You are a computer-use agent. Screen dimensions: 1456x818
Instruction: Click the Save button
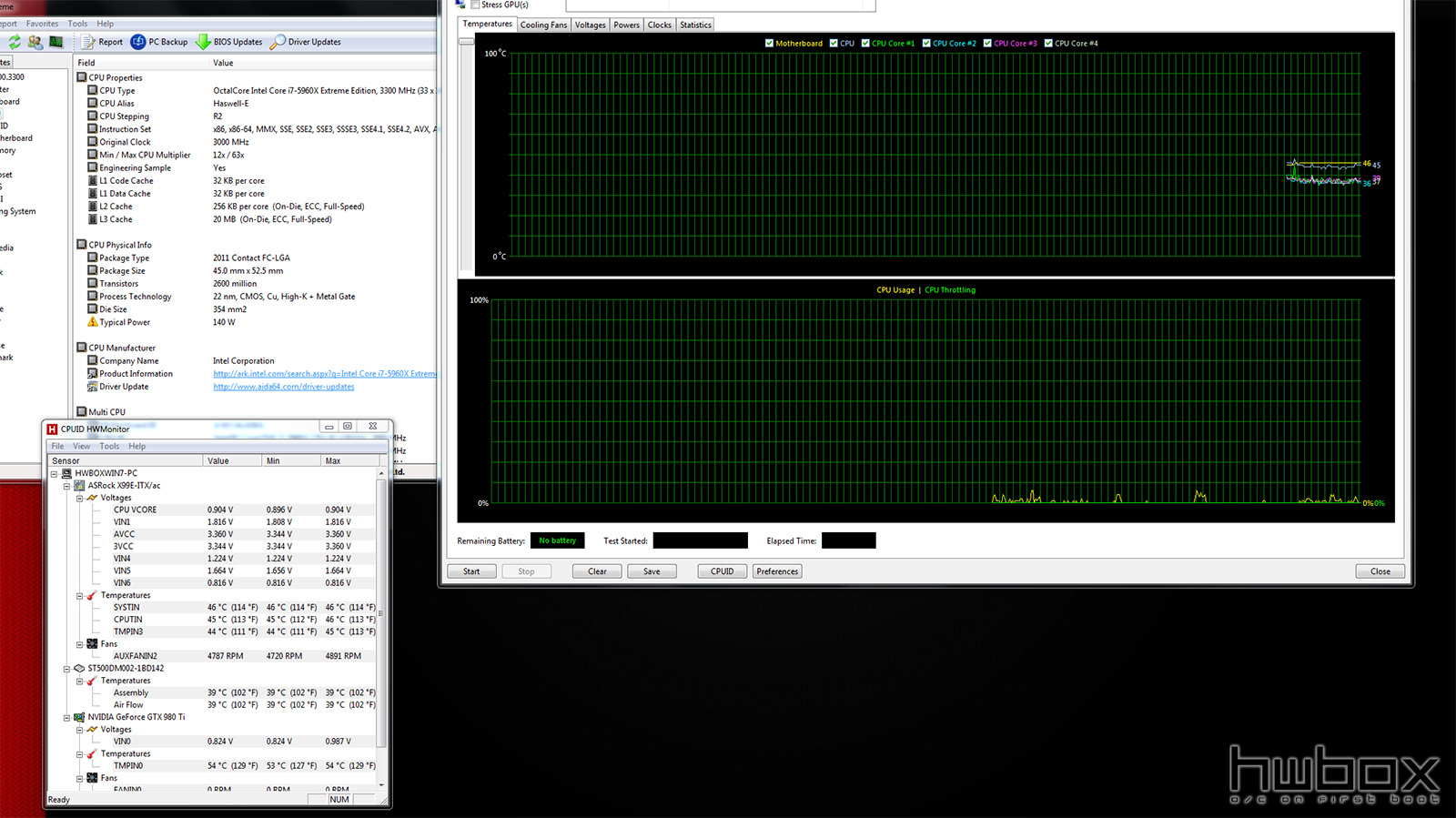[652, 571]
